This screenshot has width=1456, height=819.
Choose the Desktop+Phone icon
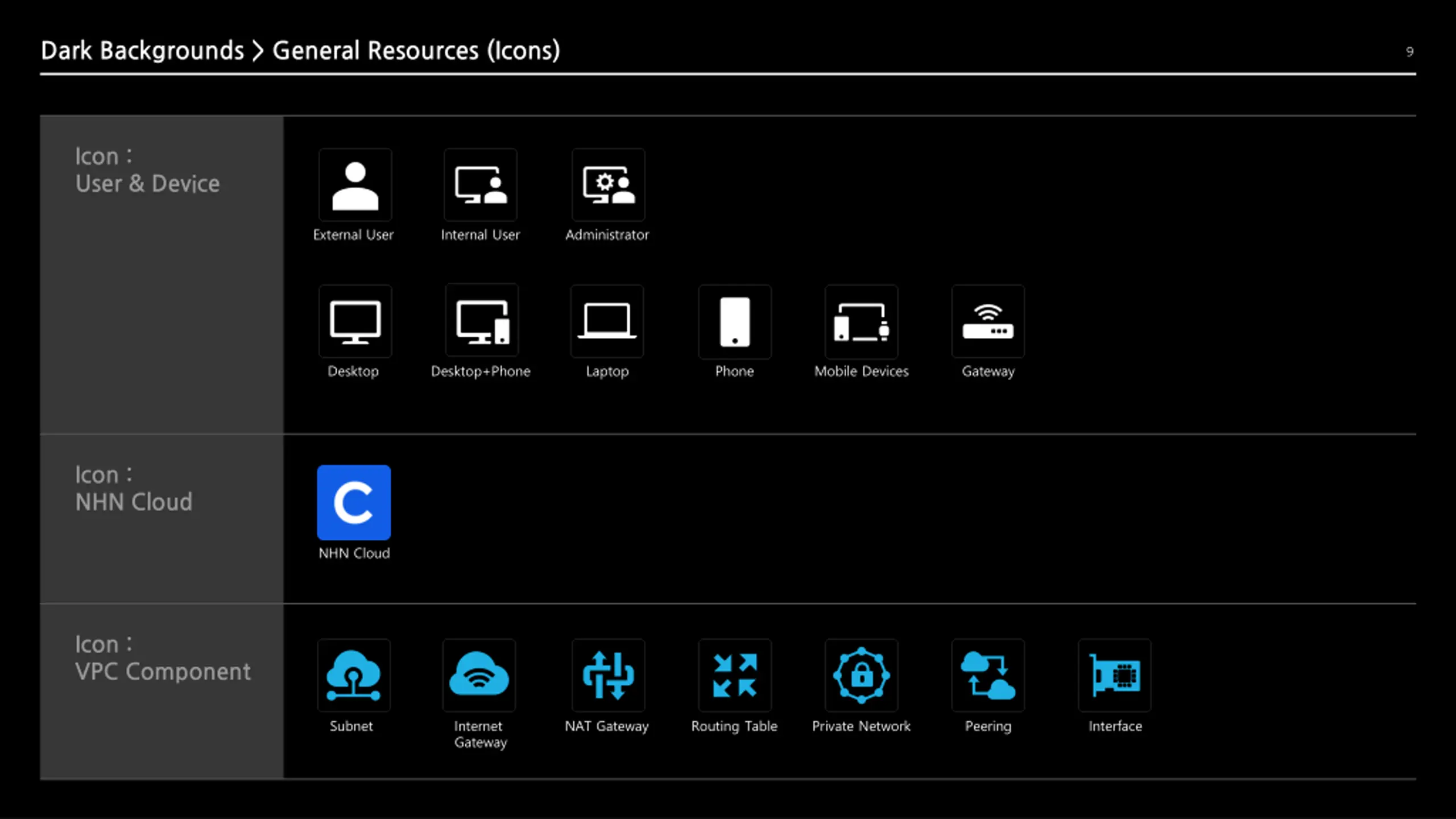482,321
